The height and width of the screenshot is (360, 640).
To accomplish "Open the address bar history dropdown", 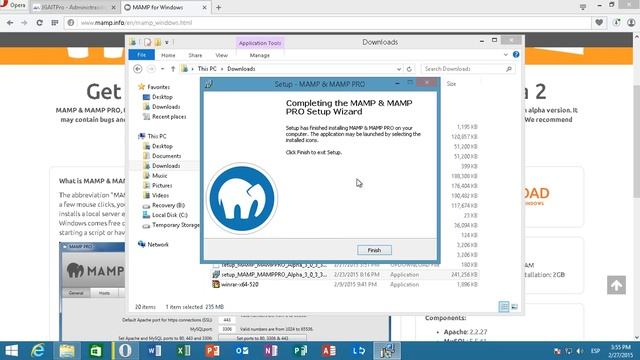I will pos(399,69).
